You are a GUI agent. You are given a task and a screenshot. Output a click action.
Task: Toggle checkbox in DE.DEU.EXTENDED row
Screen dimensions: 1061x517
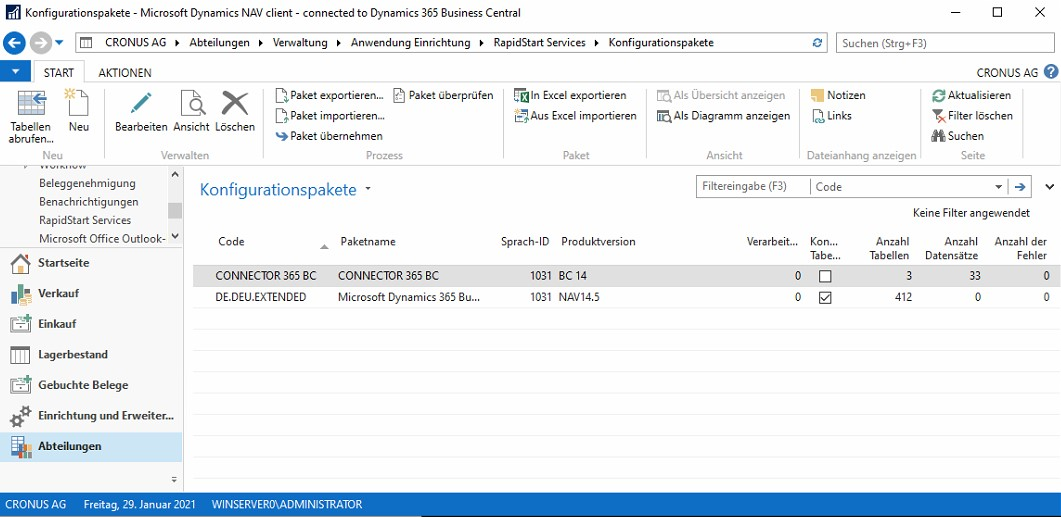point(825,297)
